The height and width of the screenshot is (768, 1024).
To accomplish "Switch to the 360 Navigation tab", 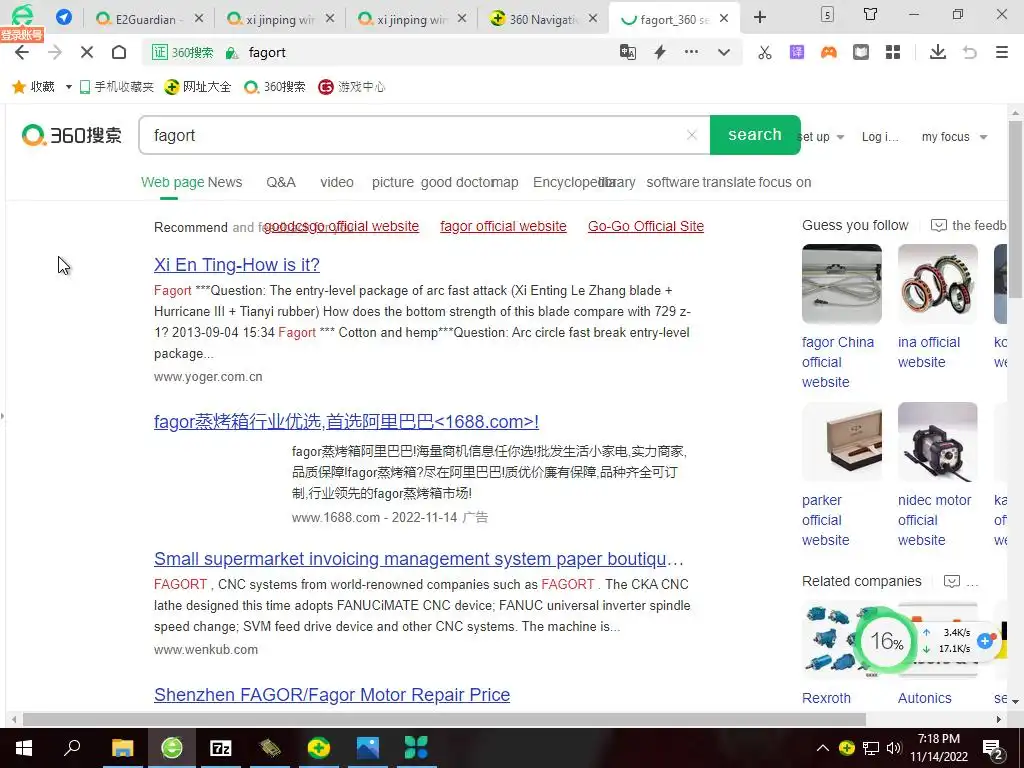I will coord(543,20).
